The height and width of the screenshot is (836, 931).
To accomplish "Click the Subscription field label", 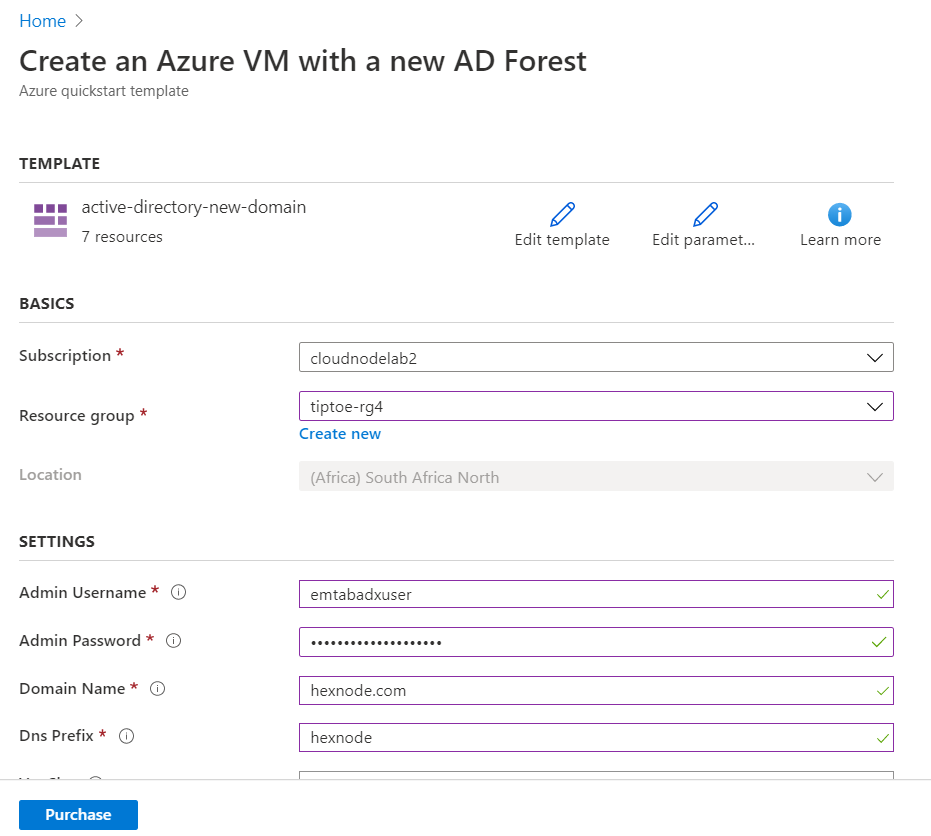I will [65, 356].
